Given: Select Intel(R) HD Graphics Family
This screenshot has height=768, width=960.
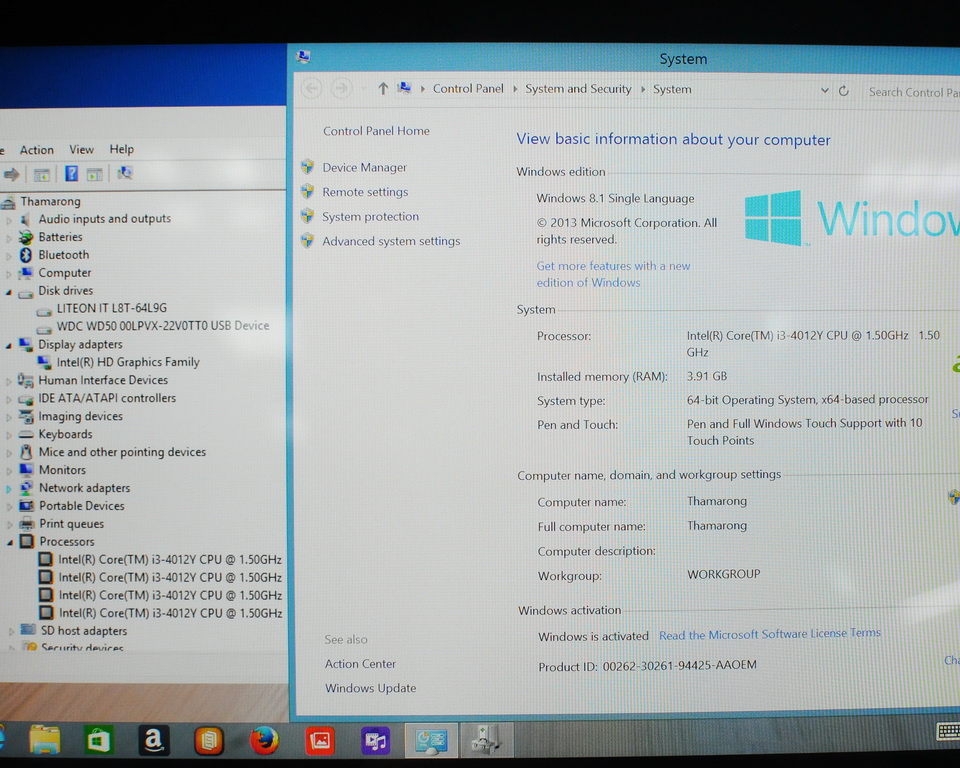Looking at the screenshot, I should 128,362.
